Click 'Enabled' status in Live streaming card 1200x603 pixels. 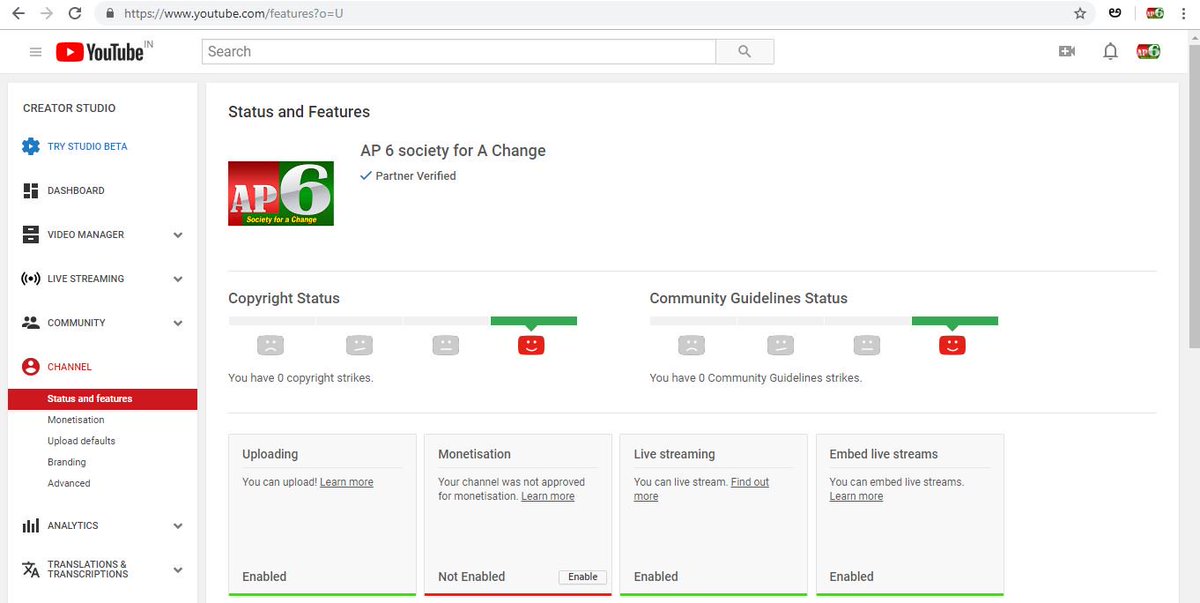[x=656, y=577]
